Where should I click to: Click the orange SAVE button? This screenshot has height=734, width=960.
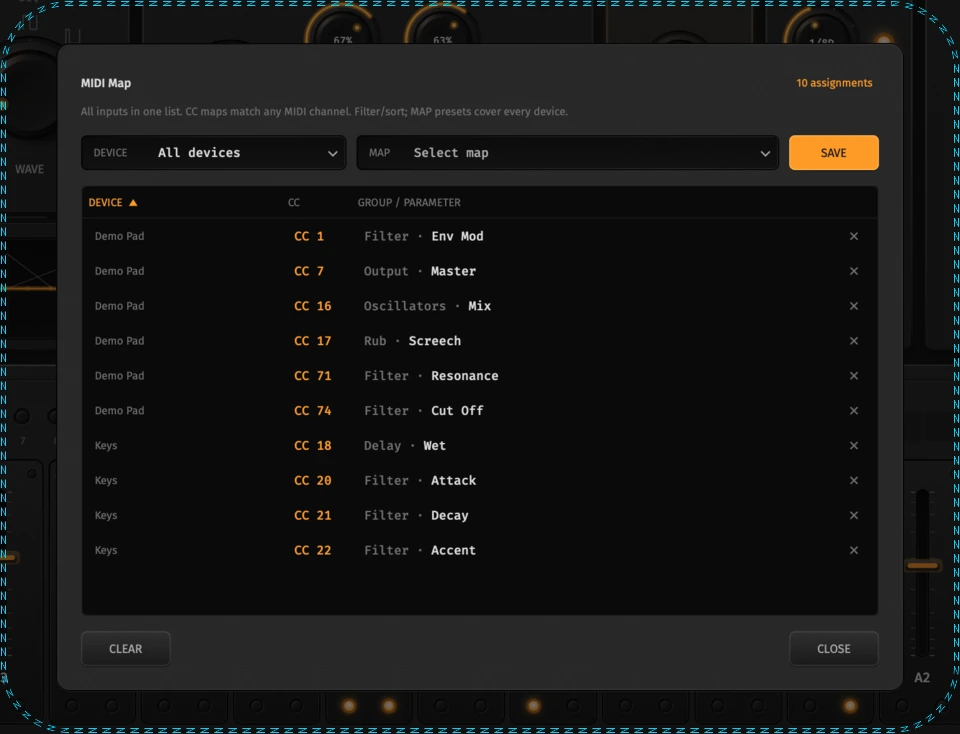(833, 153)
